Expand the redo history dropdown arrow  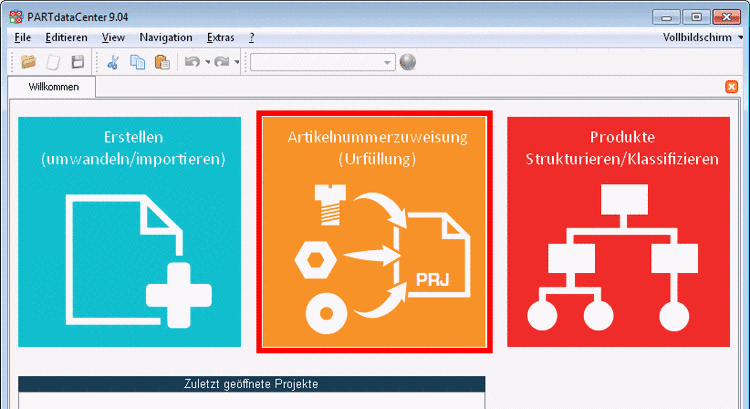[x=237, y=62]
